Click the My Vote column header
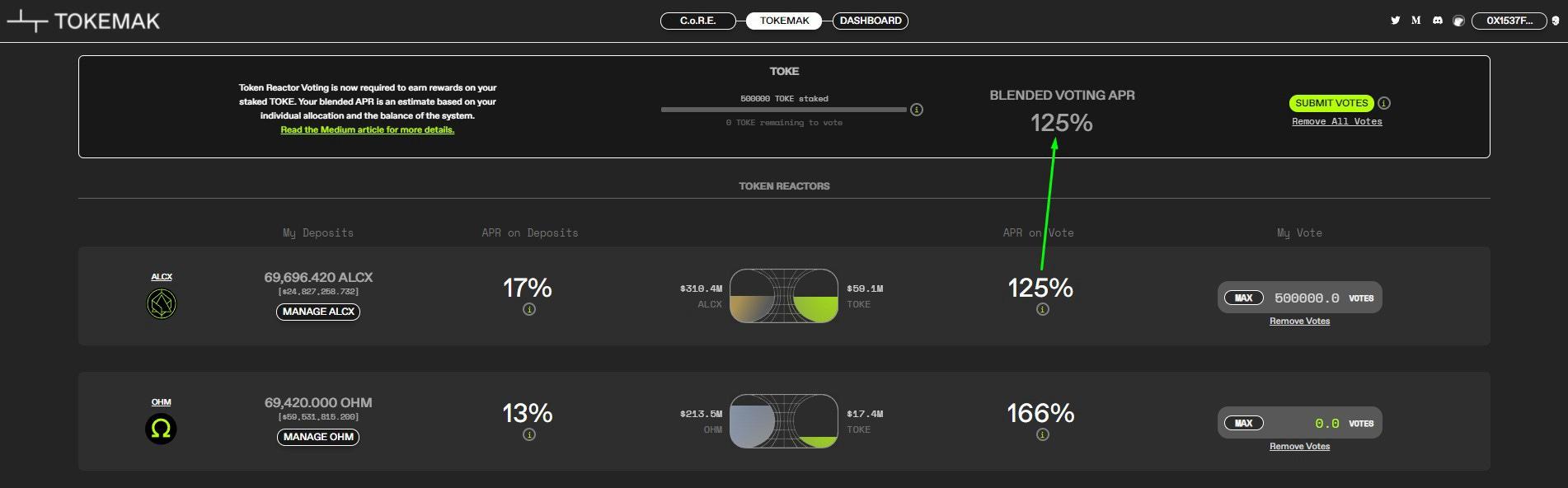 1299,233
